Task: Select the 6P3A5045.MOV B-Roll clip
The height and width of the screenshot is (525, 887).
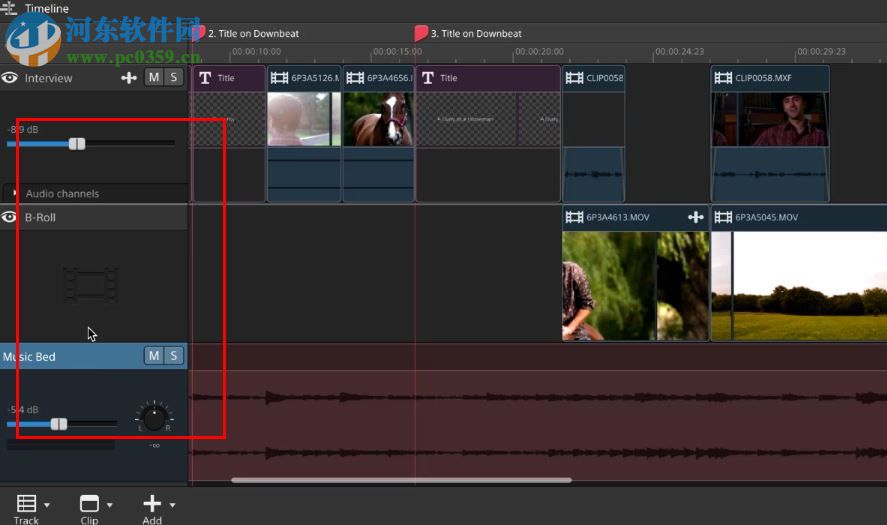Action: [799, 273]
